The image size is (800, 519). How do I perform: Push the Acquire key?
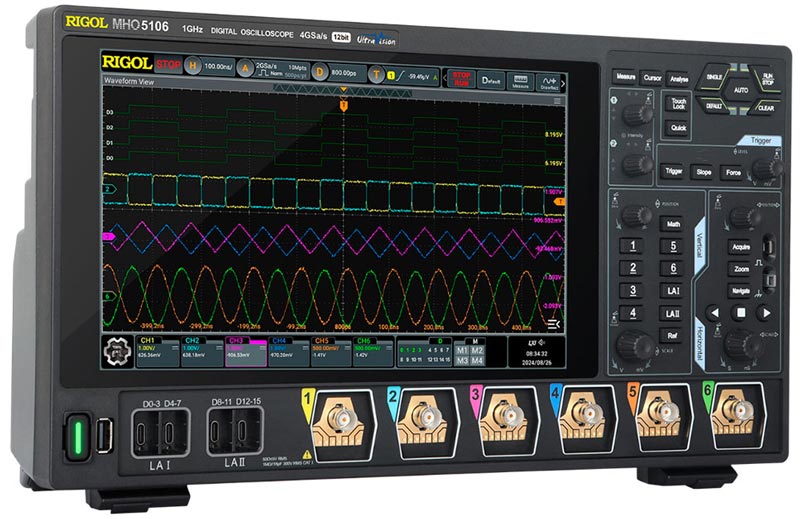click(x=741, y=246)
